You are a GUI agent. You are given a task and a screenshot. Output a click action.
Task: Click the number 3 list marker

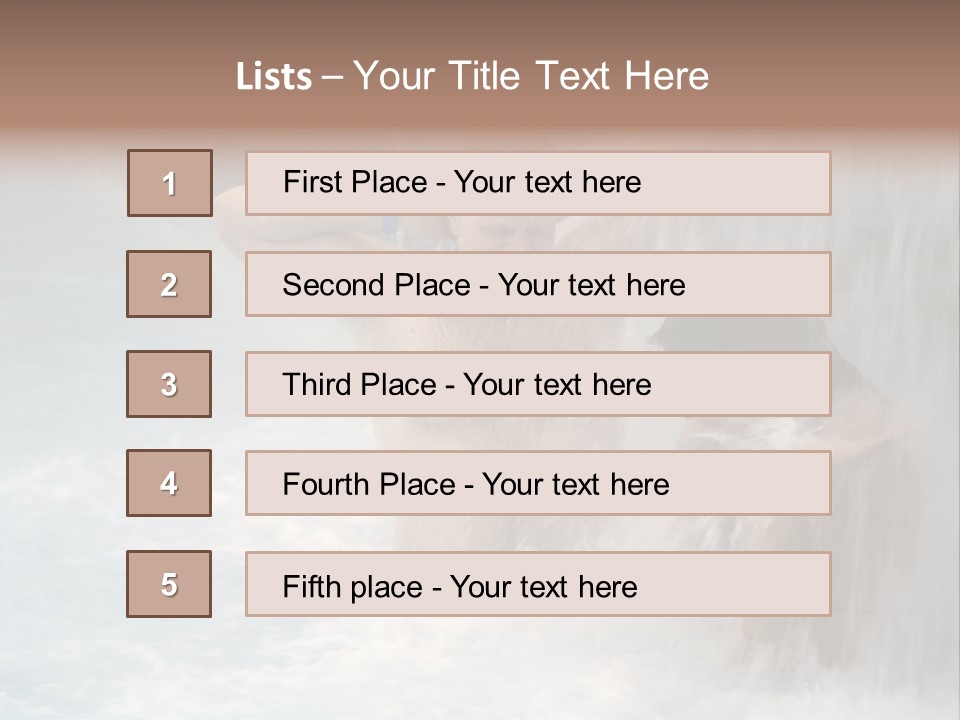pos(169,384)
